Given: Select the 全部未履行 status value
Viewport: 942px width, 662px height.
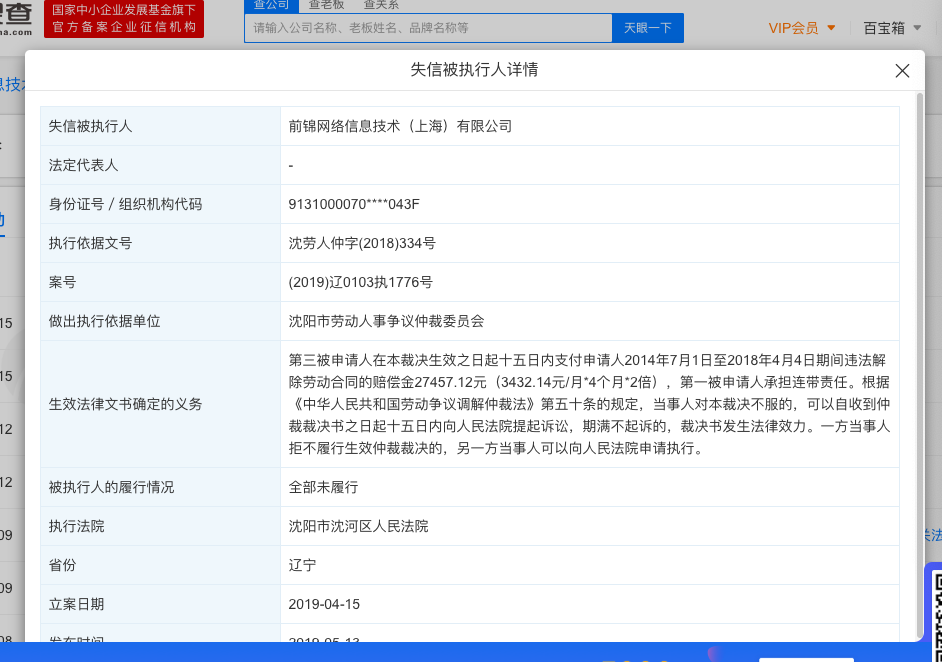Looking at the screenshot, I should [323, 487].
